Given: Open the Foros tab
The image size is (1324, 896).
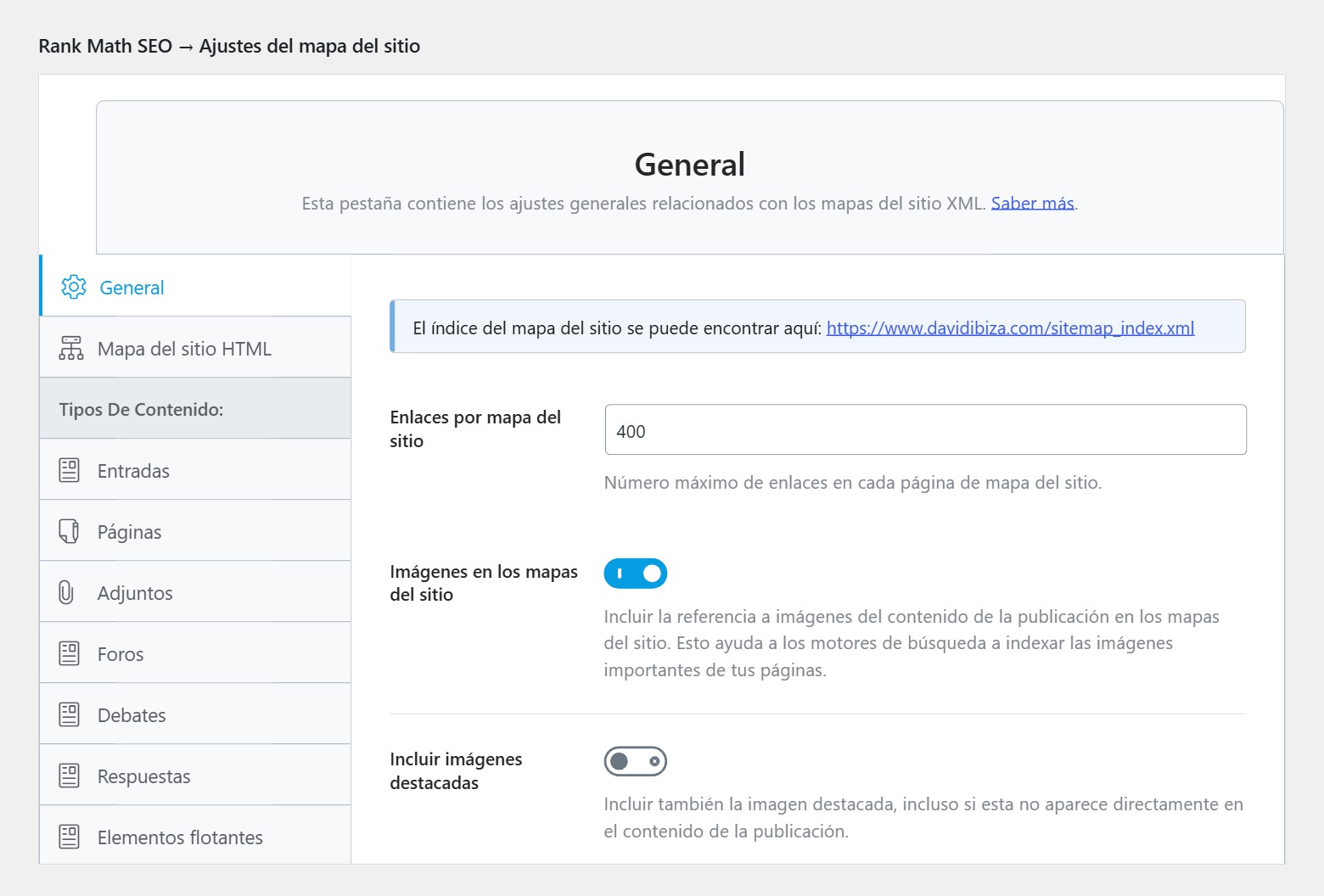Looking at the screenshot, I should [x=195, y=652].
